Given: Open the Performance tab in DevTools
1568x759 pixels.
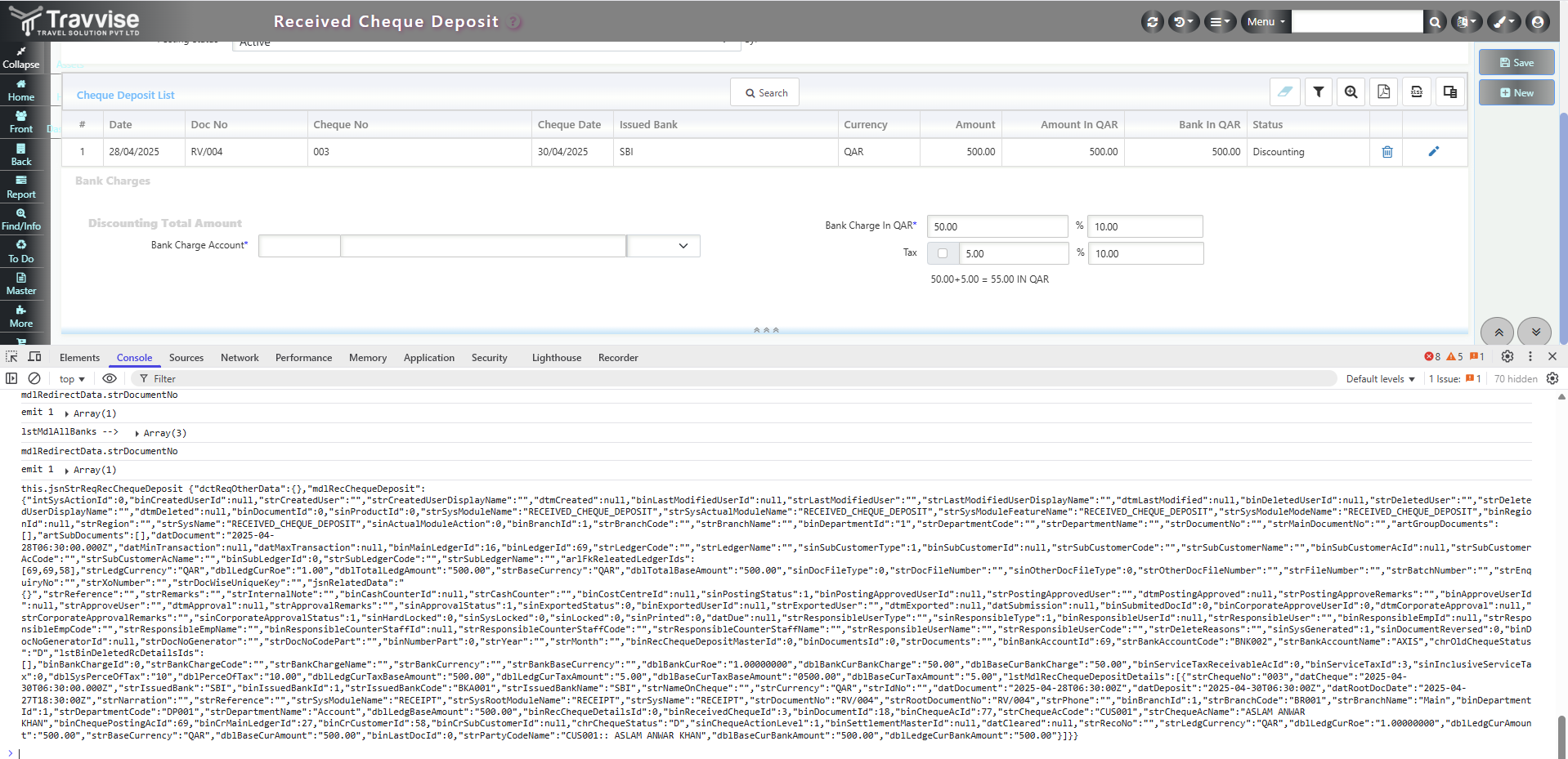Looking at the screenshot, I should (303, 358).
